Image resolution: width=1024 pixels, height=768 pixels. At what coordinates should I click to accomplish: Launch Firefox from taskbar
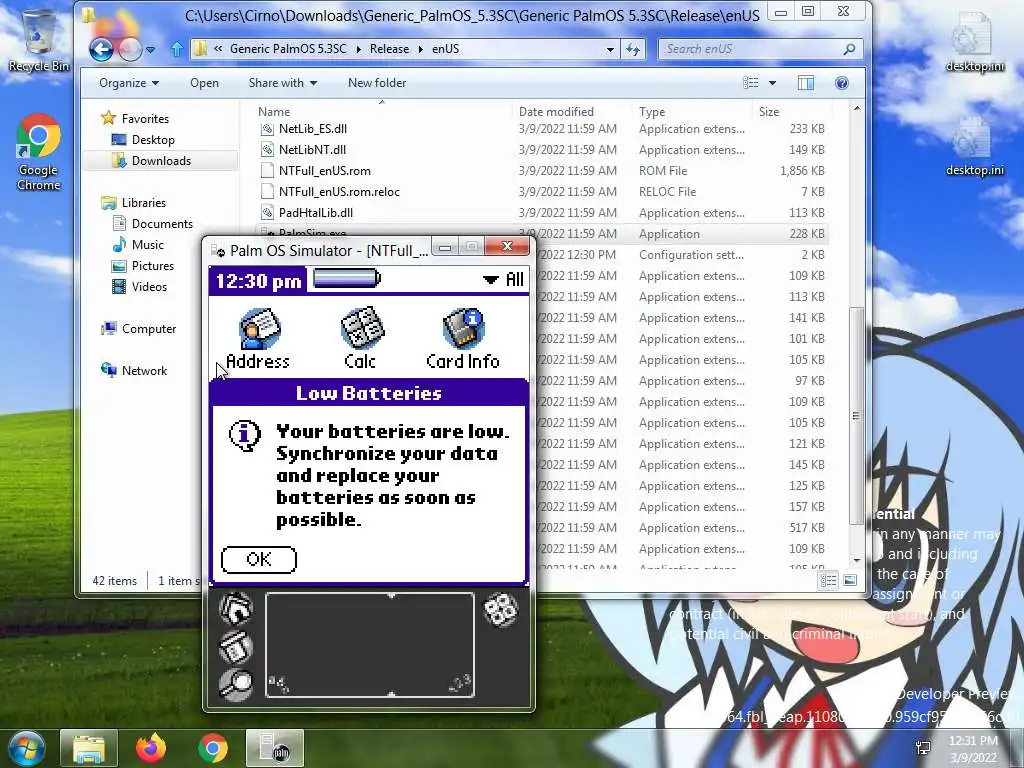tap(151, 748)
